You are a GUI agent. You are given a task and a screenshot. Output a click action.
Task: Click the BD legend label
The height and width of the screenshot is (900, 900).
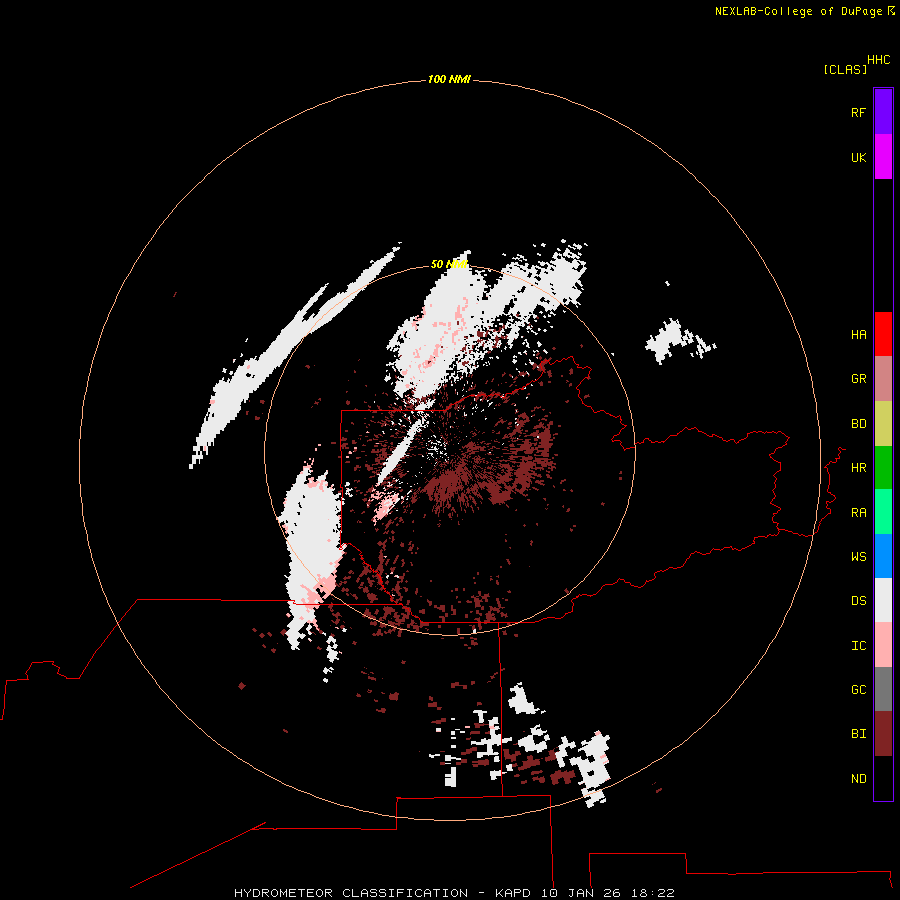(x=858, y=424)
